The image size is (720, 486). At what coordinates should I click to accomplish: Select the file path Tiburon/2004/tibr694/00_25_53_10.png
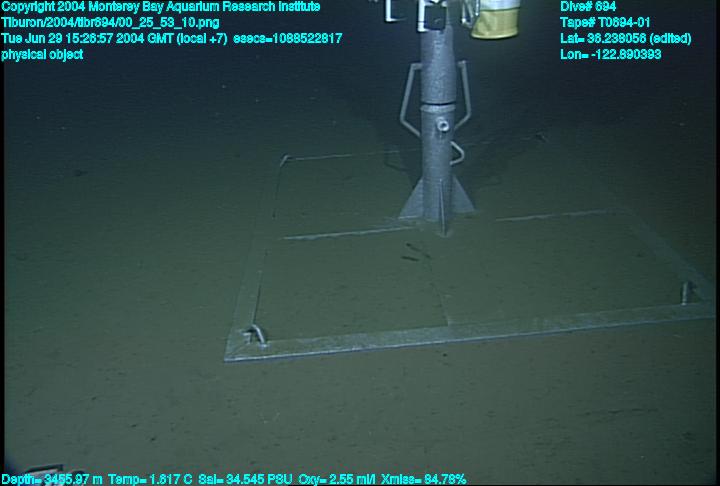click(110, 23)
